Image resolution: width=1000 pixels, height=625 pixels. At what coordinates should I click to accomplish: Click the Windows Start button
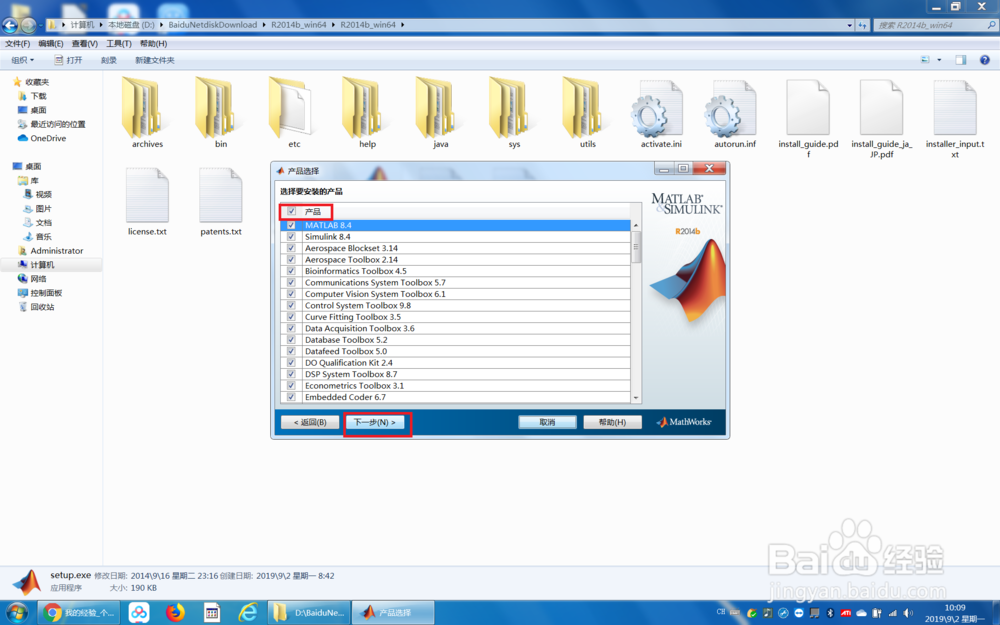click(17, 613)
